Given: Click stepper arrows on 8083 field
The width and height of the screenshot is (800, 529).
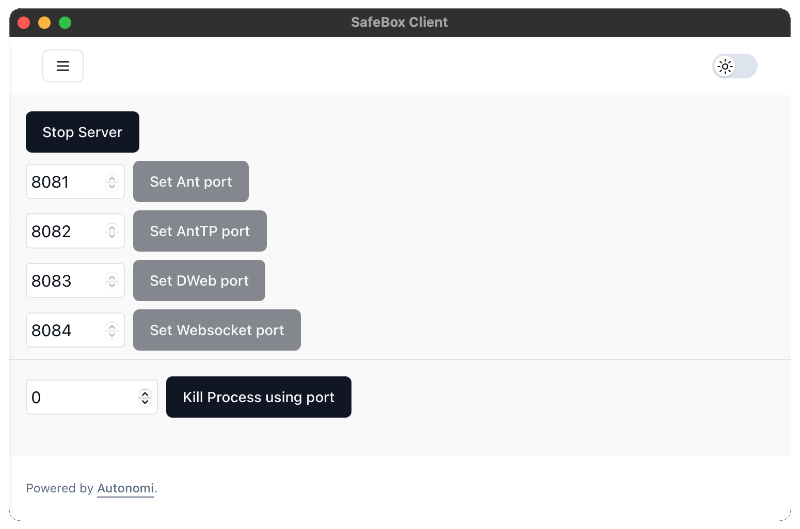Looking at the screenshot, I should [112, 281].
